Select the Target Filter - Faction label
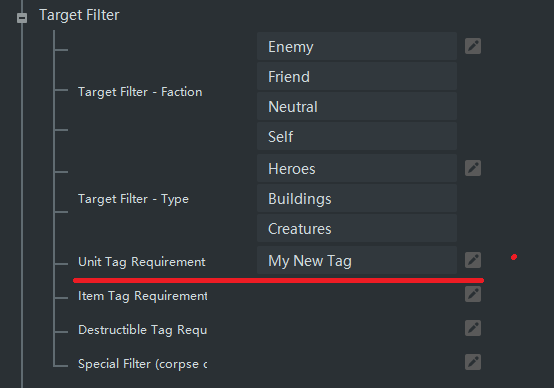554x388 pixels. 140,92
